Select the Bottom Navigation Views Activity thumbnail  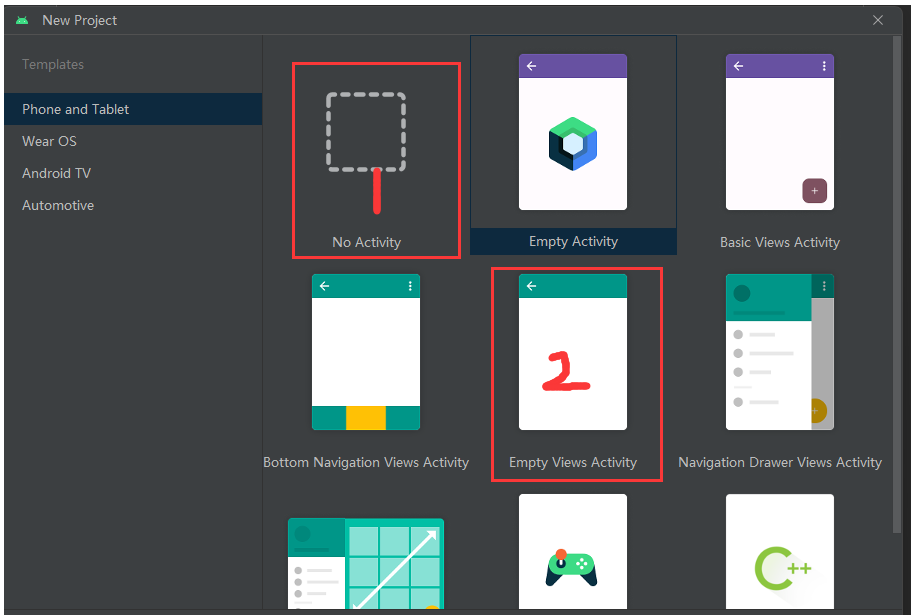click(x=366, y=352)
